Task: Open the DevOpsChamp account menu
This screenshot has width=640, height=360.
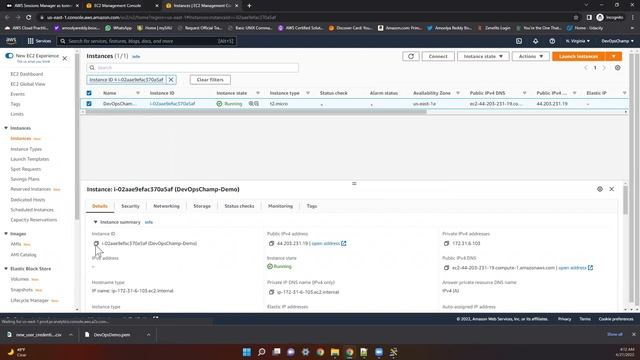Action: tap(618, 41)
